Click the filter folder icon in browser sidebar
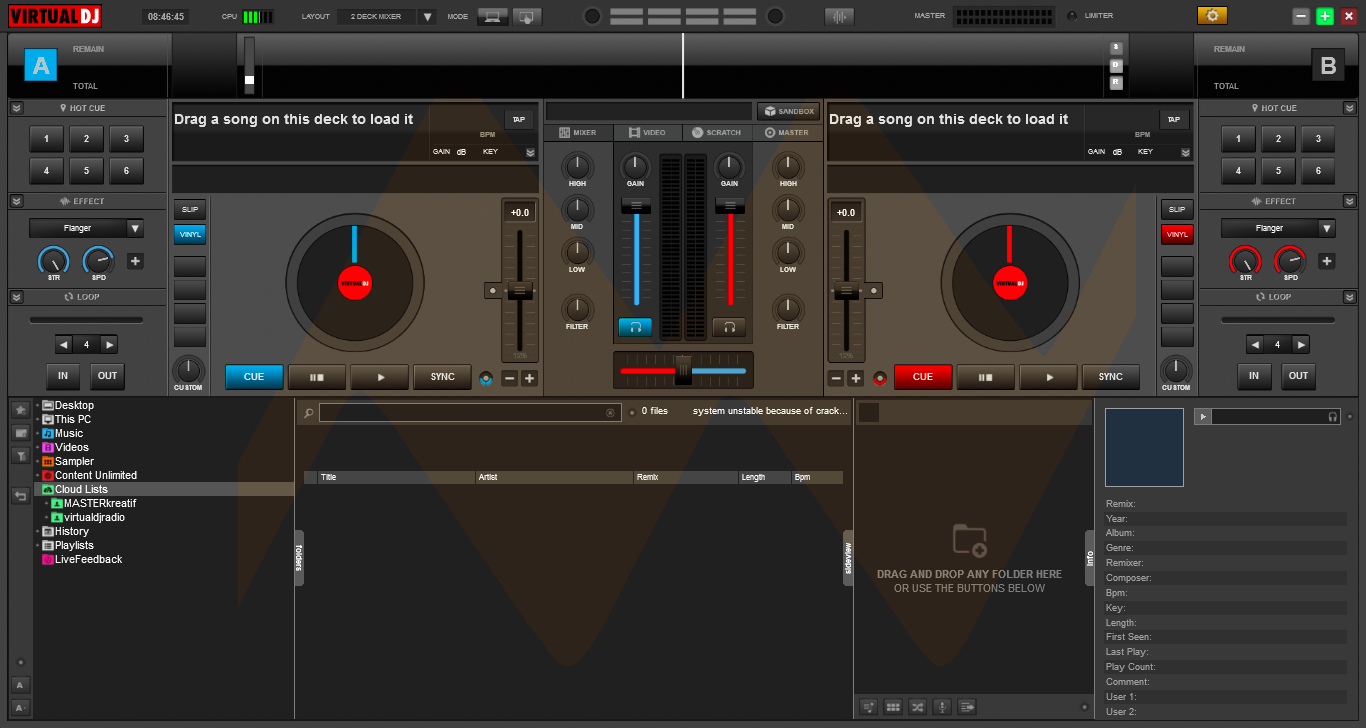 pyautogui.click(x=20, y=456)
